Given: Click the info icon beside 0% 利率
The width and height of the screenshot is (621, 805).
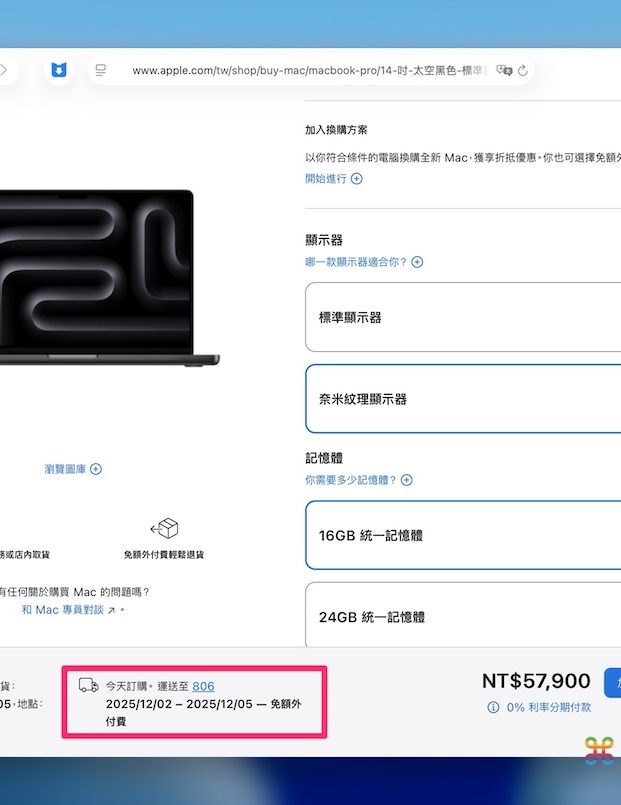Looking at the screenshot, I should [x=493, y=707].
